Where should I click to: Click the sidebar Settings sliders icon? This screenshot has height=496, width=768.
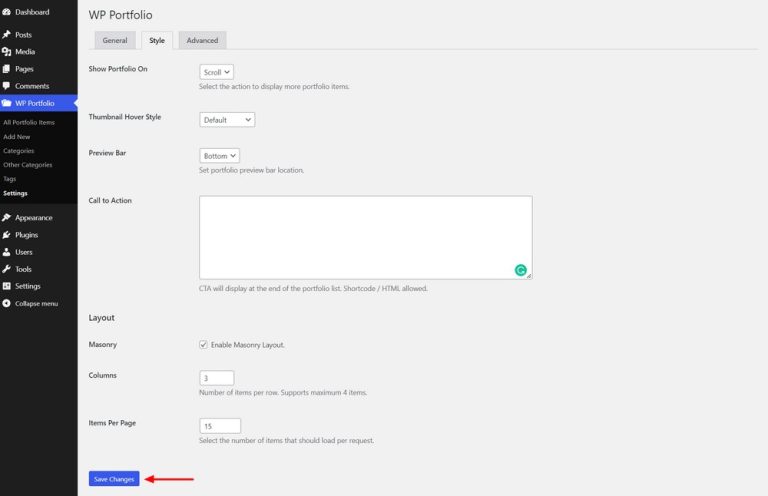coord(6,286)
